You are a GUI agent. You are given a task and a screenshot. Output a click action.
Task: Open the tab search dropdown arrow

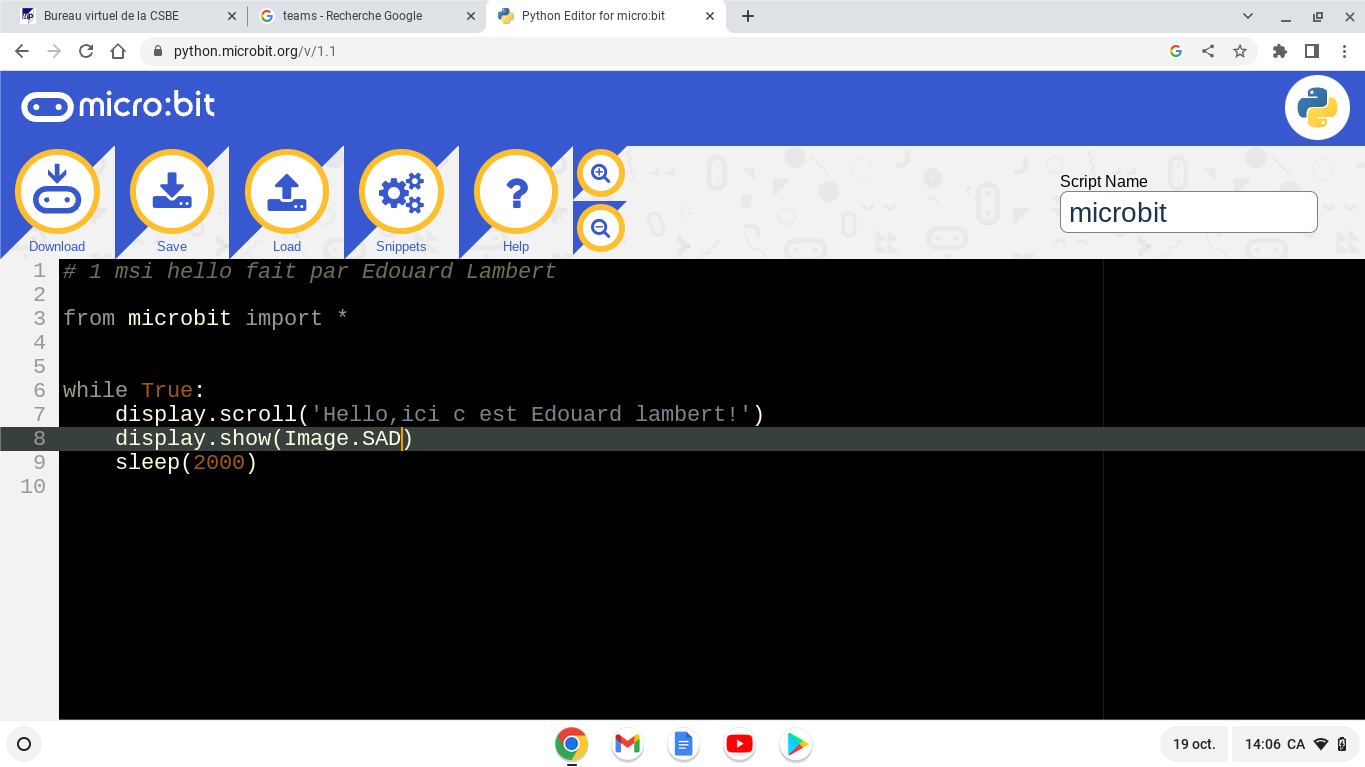(1248, 16)
